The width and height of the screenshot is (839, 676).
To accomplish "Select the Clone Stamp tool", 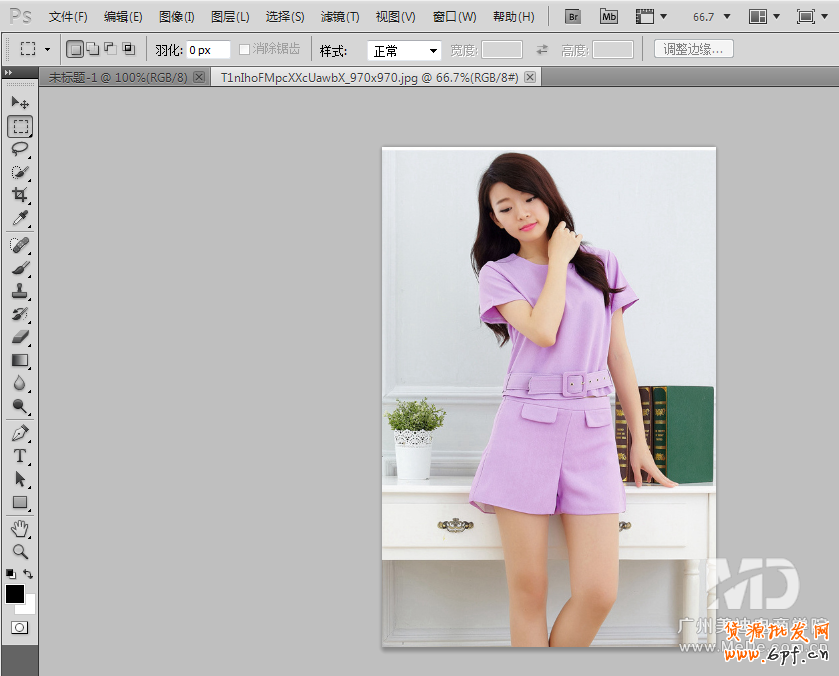I will point(20,291).
